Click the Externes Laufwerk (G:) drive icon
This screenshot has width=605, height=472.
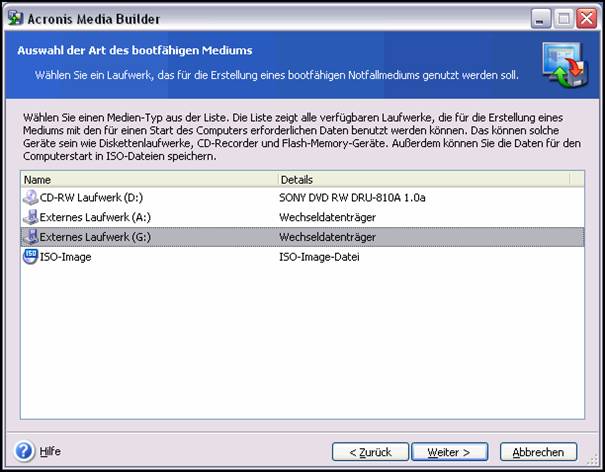[x=30, y=237]
